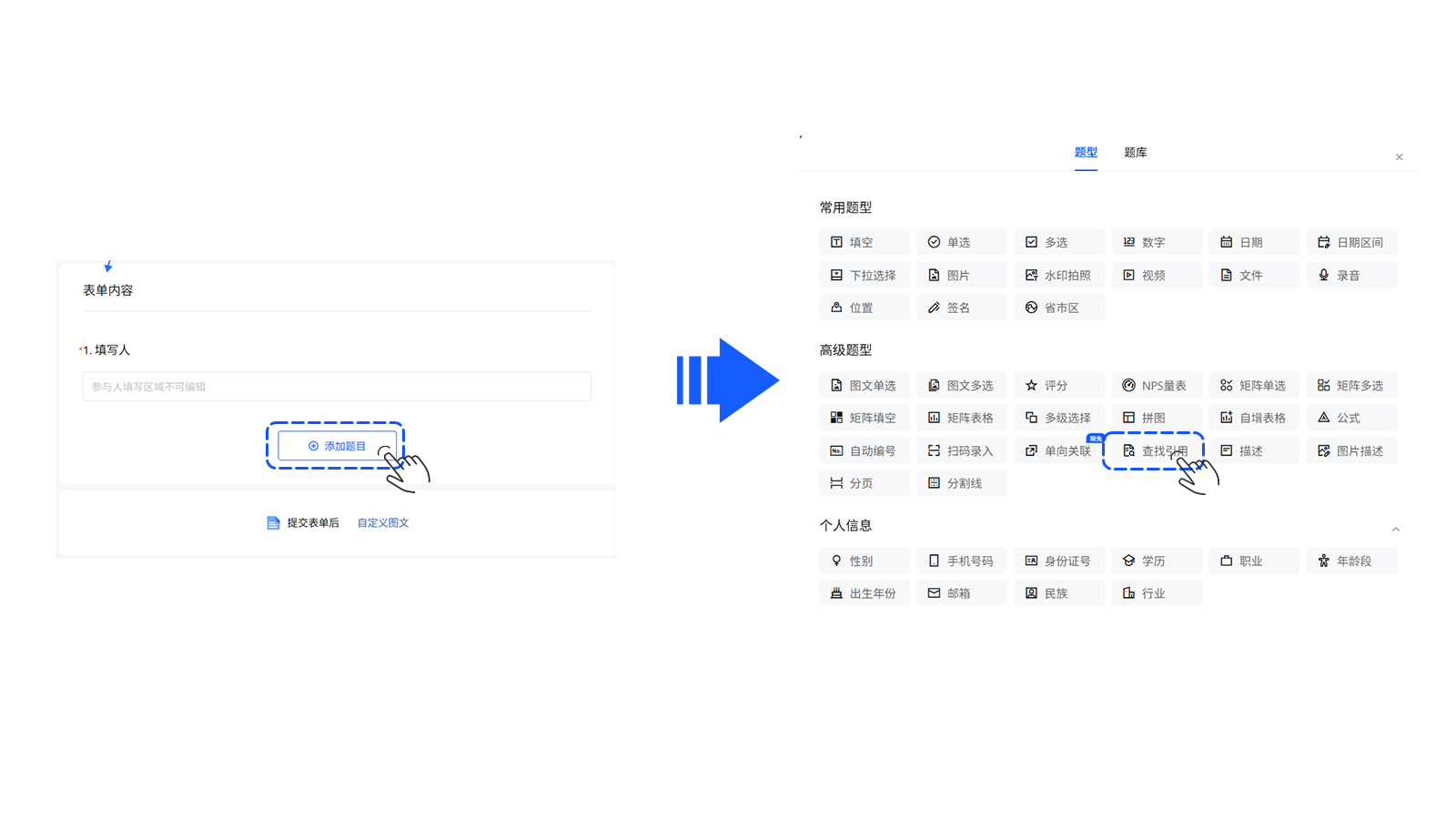1456x819 pixels.
Task: Select the 查找引用 lookup reference type
Action: (1154, 450)
